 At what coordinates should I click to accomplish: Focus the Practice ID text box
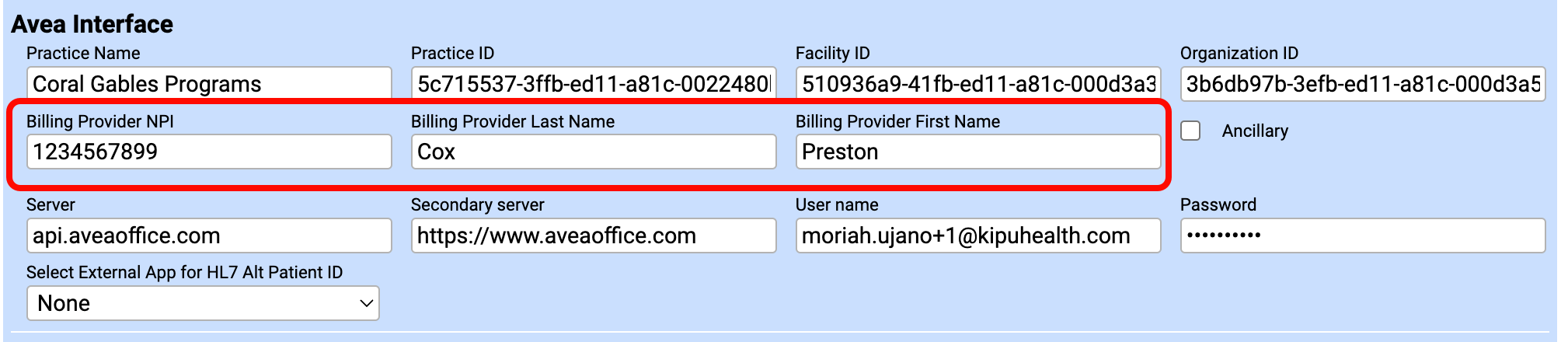click(593, 84)
